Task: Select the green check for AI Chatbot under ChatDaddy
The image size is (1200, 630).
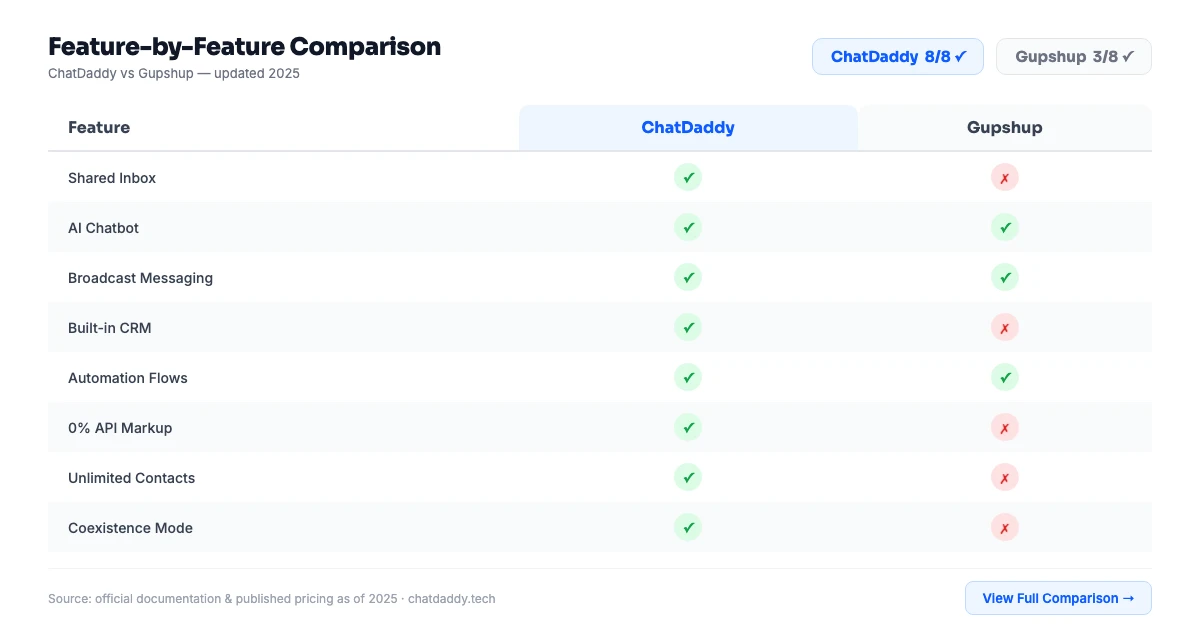Action: click(x=687, y=227)
